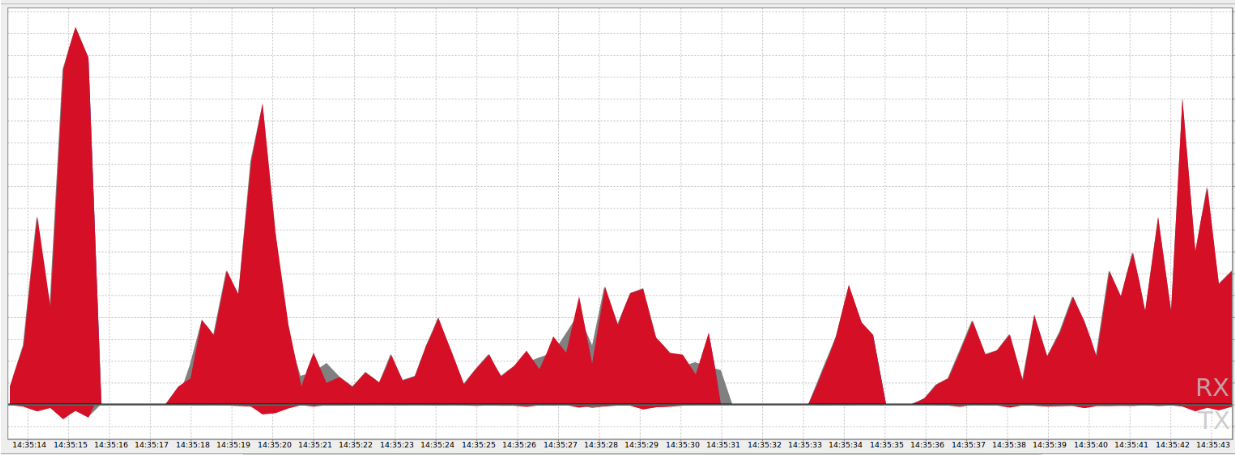Click the RX label on the graph

click(x=1211, y=388)
